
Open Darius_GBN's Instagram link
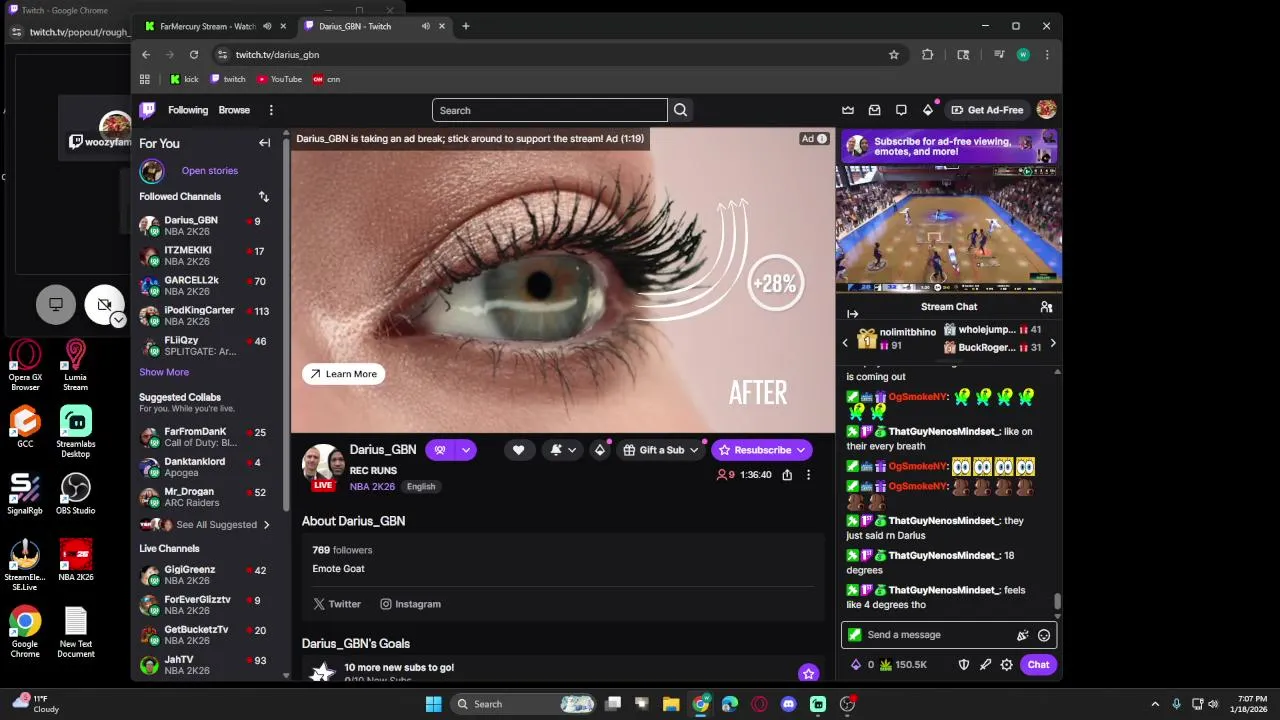410,604
